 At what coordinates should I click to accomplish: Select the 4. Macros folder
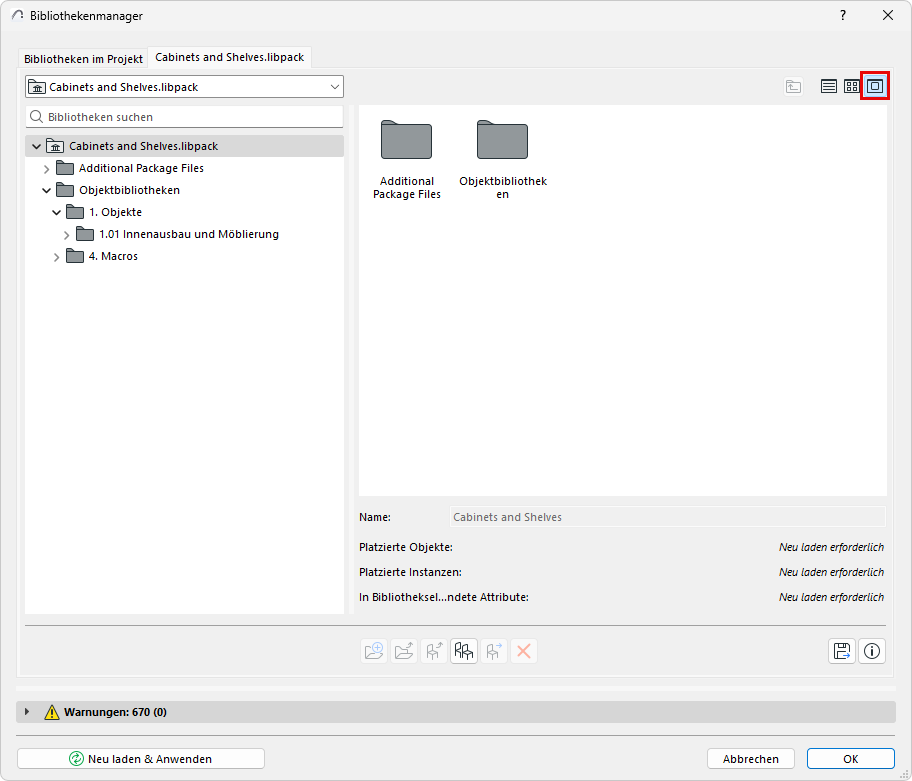click(113, 256)
